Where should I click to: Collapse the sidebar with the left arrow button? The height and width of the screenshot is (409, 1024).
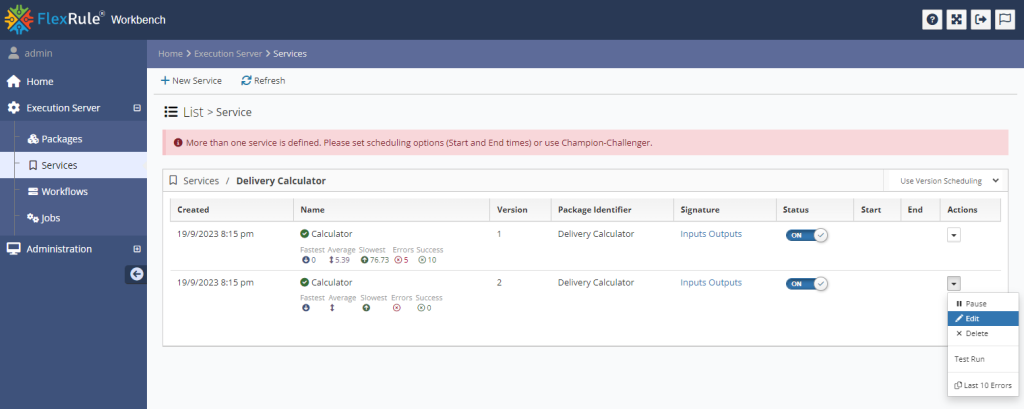pyautogui.click(x=136, y=274)
